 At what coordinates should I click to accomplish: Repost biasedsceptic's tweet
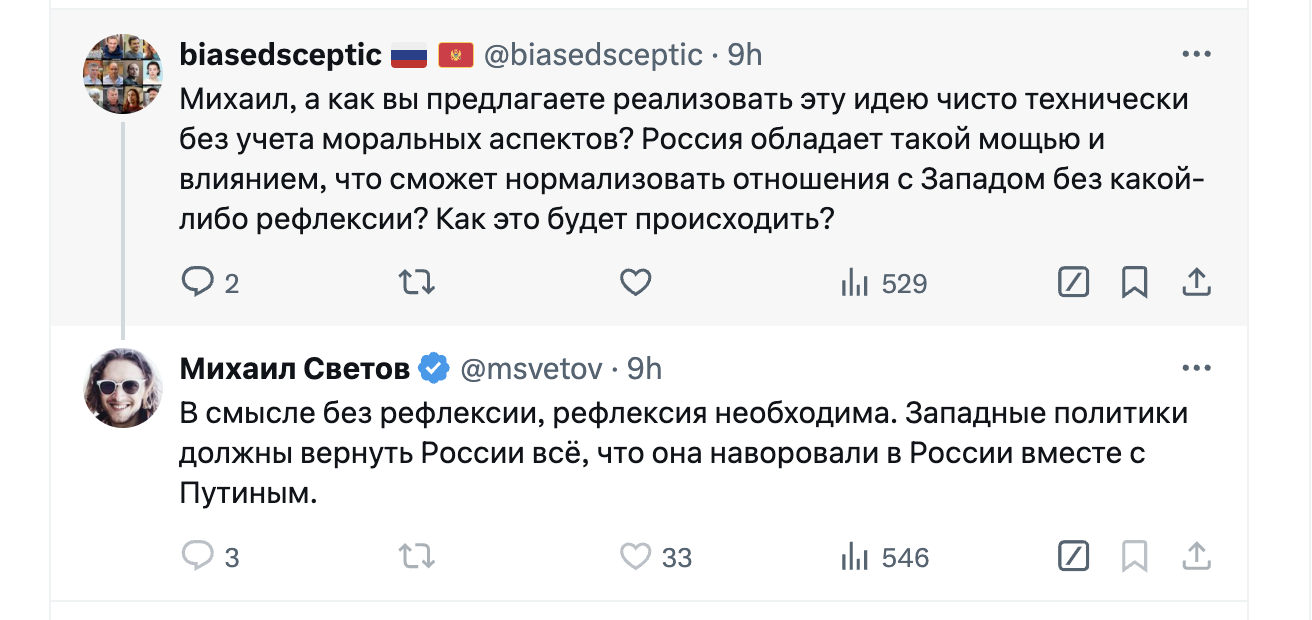click(x=416, y=284)
